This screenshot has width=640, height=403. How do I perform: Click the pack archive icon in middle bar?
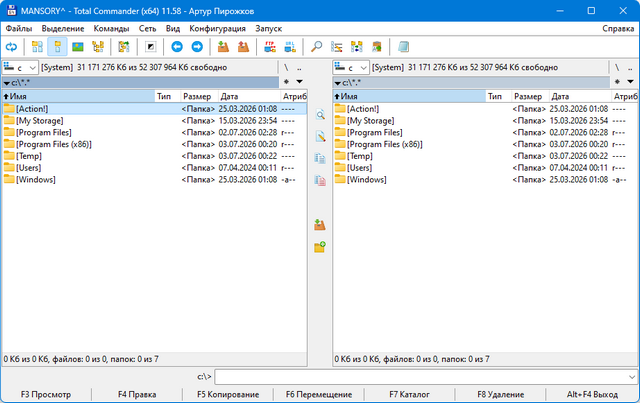(320, 225)
